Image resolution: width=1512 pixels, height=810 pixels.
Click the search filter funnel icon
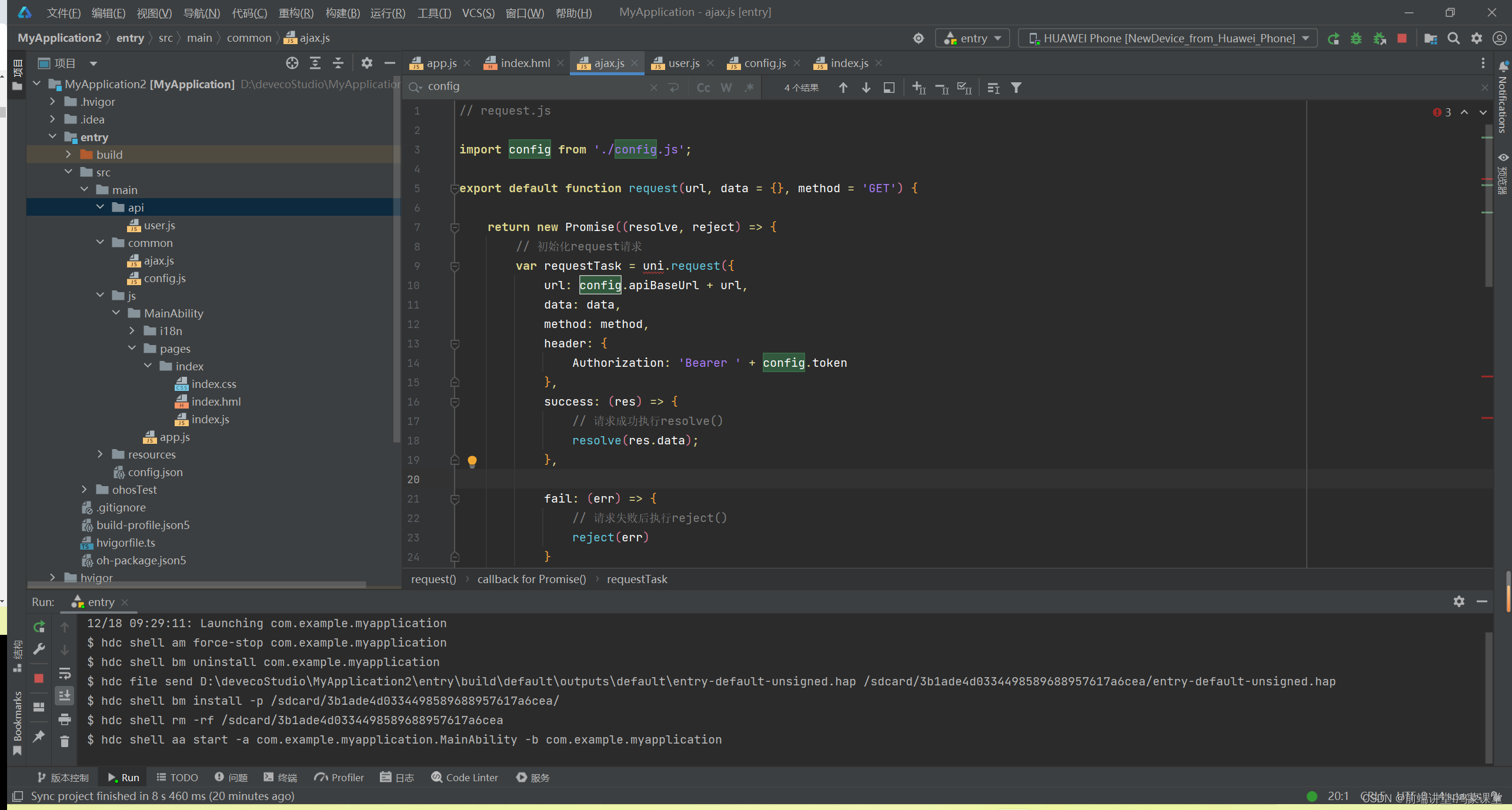(x=1016, y=88)
